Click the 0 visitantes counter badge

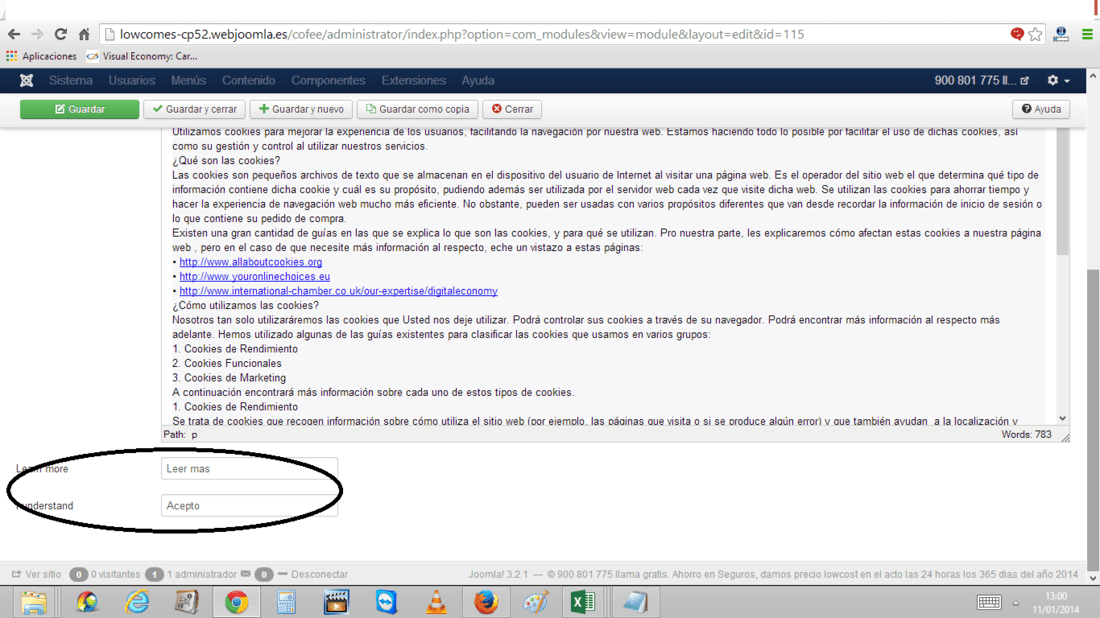coord(79,575)
